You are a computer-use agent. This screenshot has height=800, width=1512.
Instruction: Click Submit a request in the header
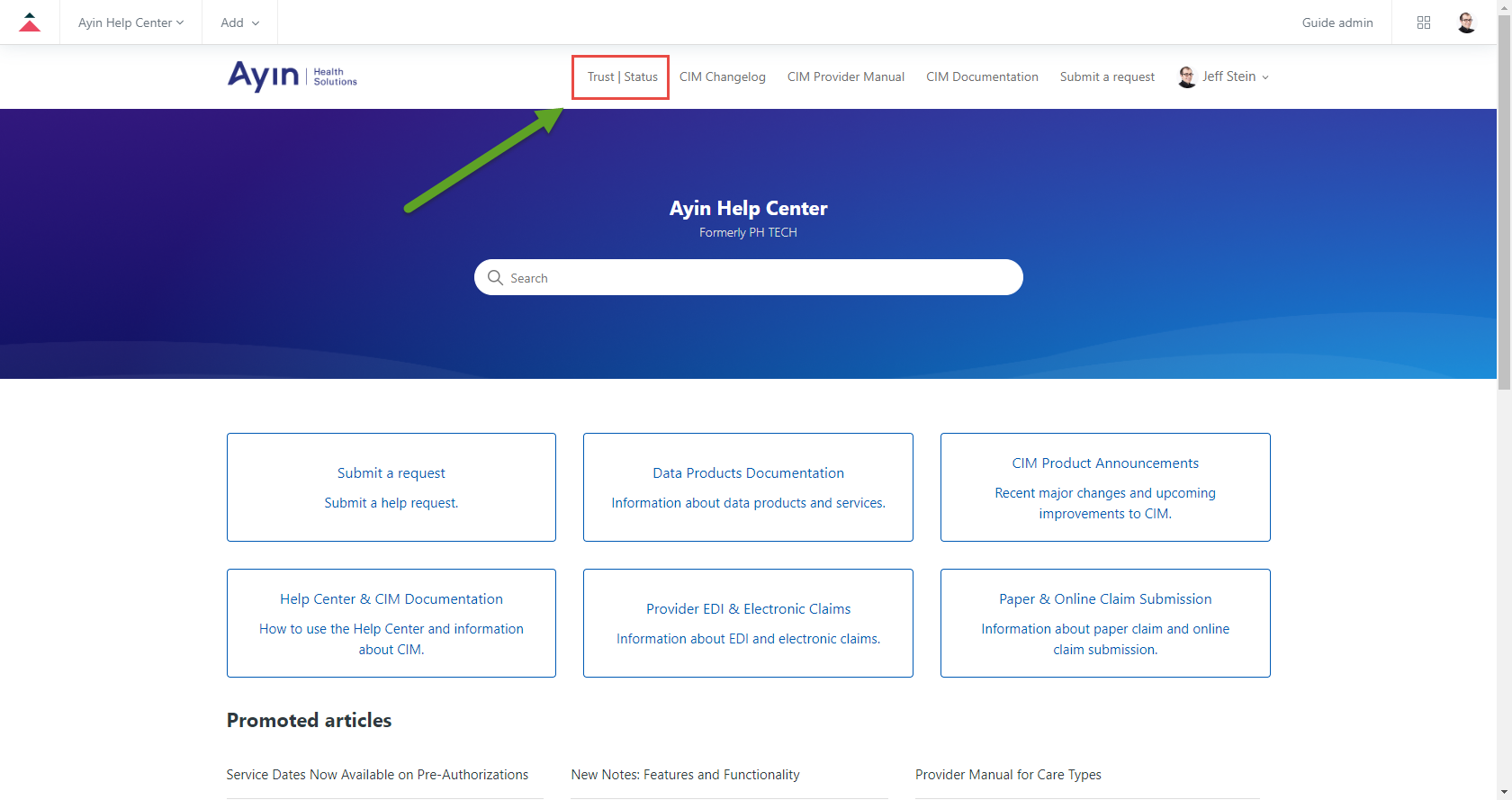(x=1107, y=76)
